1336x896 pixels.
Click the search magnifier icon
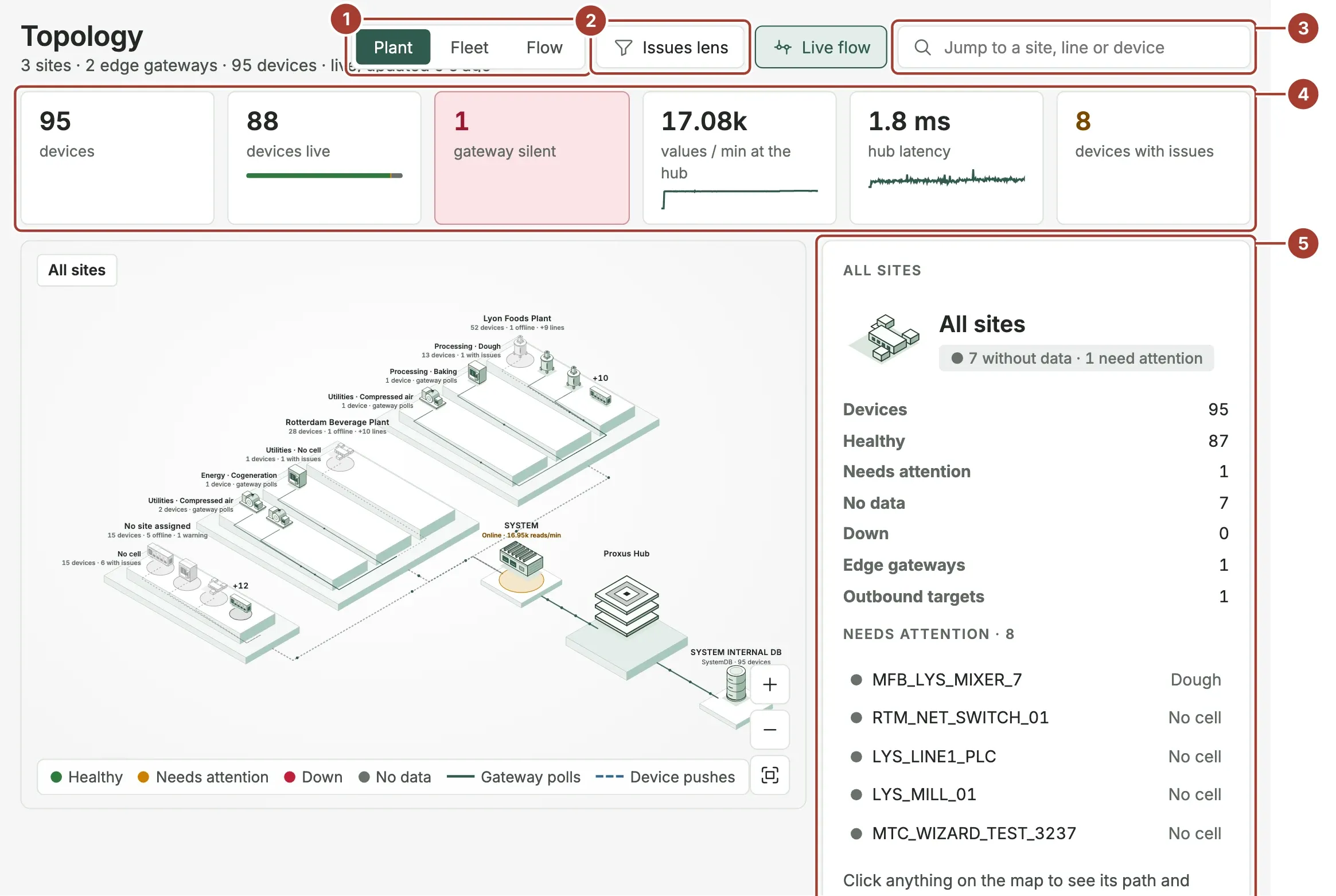[922, 47]
